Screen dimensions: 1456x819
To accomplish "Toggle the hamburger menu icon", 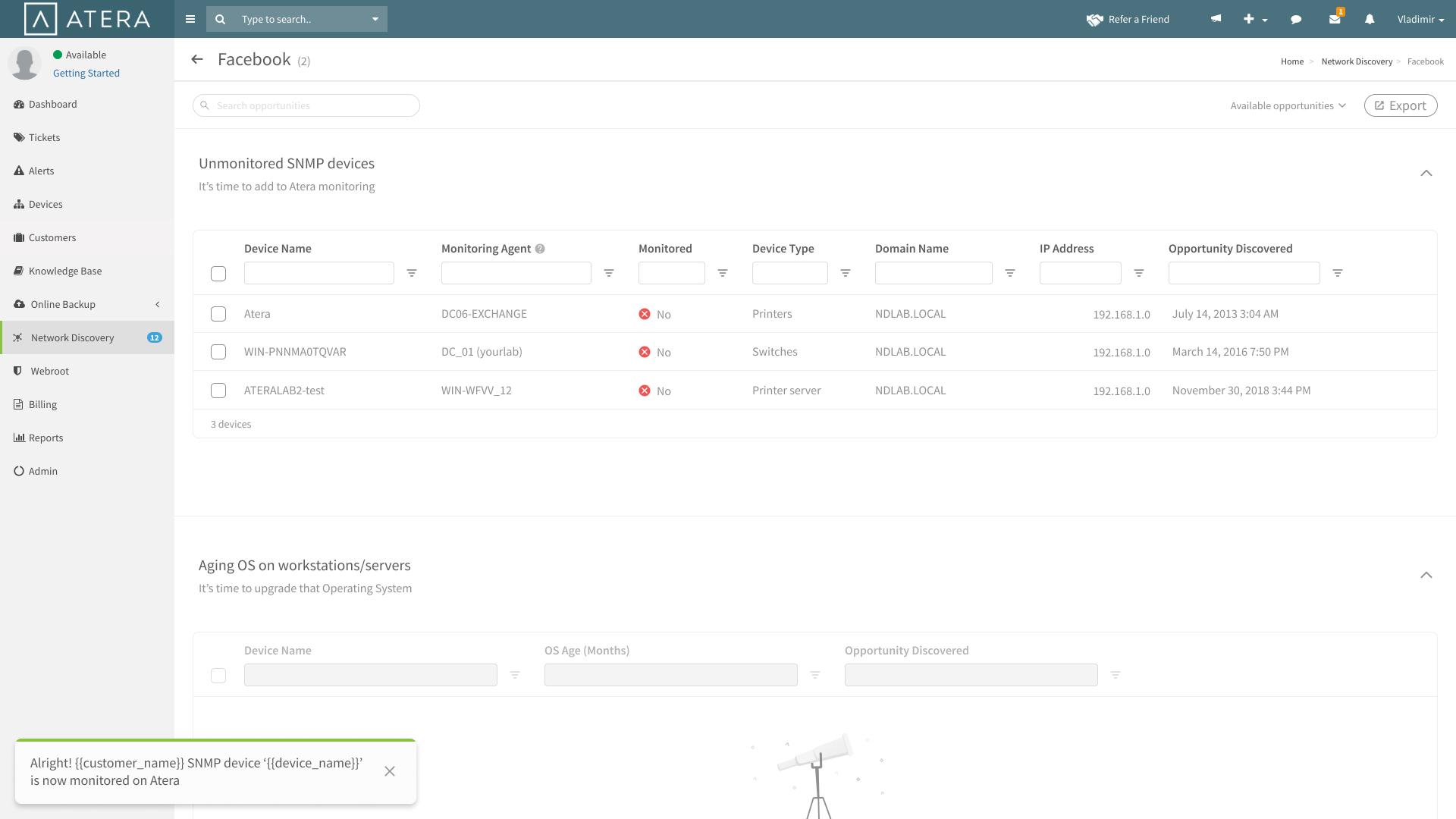I will tap(190, 19).
